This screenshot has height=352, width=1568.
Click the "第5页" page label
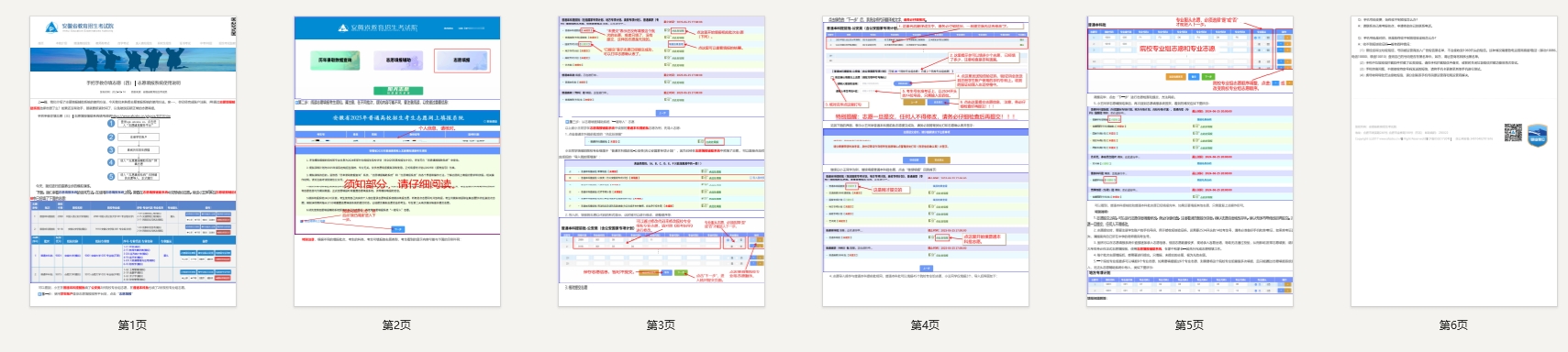coord(1189,325)
